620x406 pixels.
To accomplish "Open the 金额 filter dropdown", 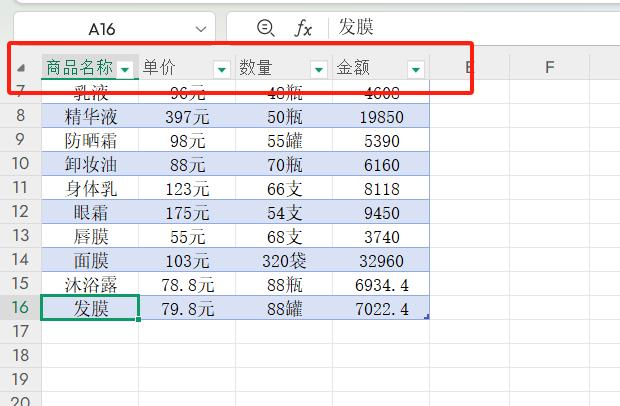I will click(x=416, y=70).
